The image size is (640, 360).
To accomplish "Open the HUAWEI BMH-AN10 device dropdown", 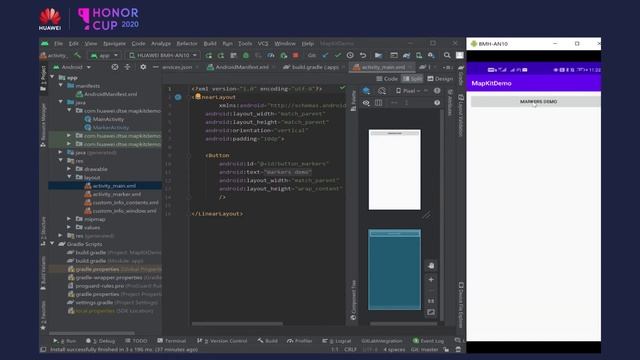I will pos(163,55).
